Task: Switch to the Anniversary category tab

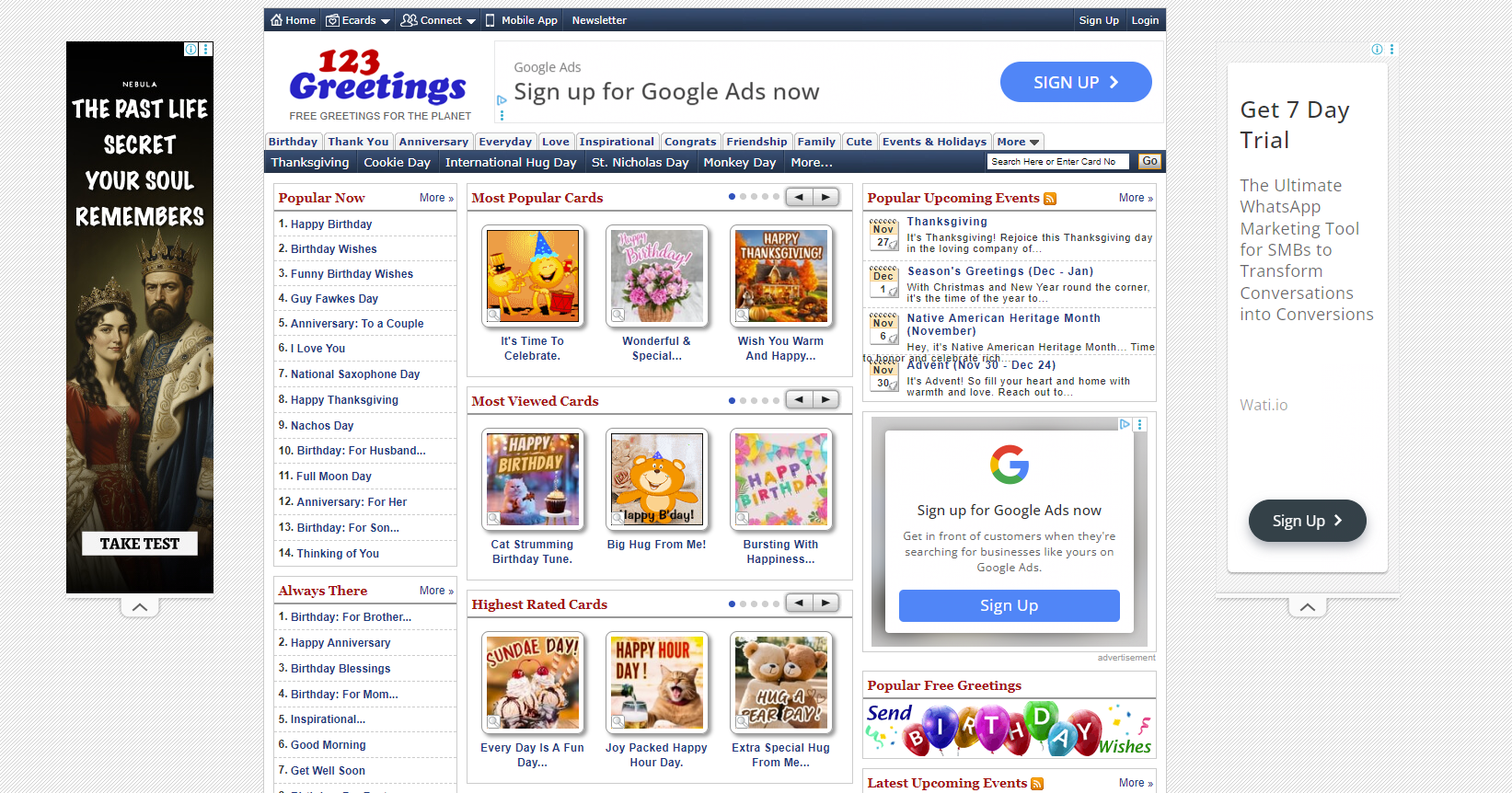Action: coord(433,142)
